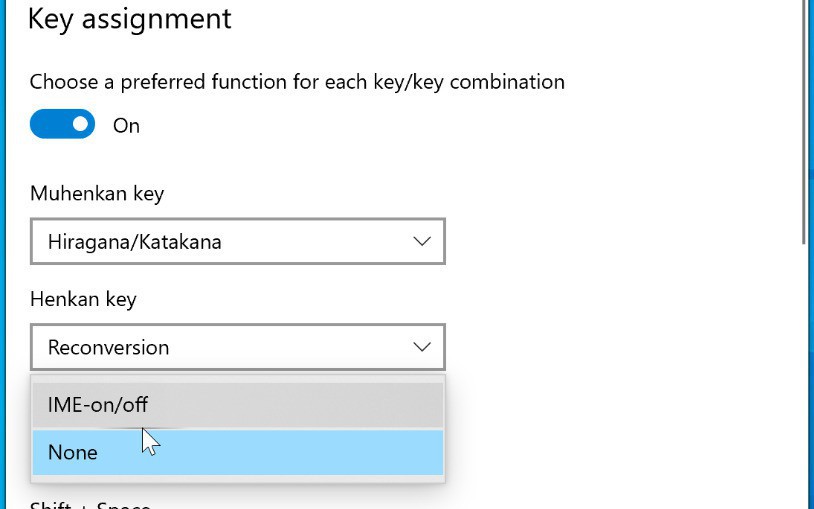Click the chevron arrow in the Reconversion box

click(x=422, y=347)
